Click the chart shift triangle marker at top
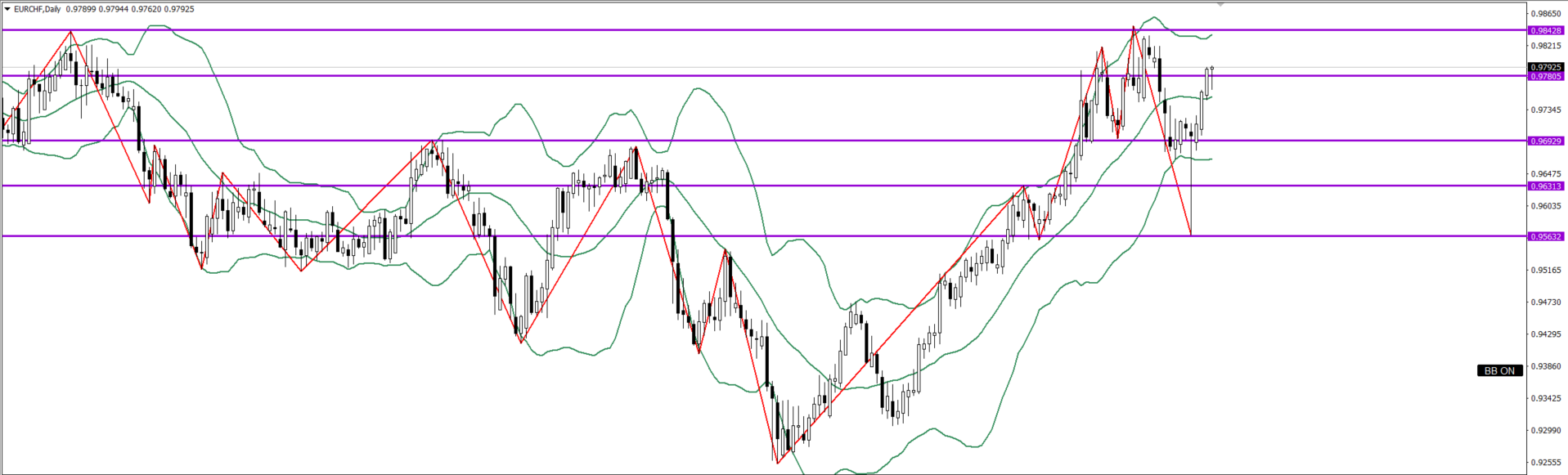The width and height of the screenshot is (1568, 475). [1220, 5]
